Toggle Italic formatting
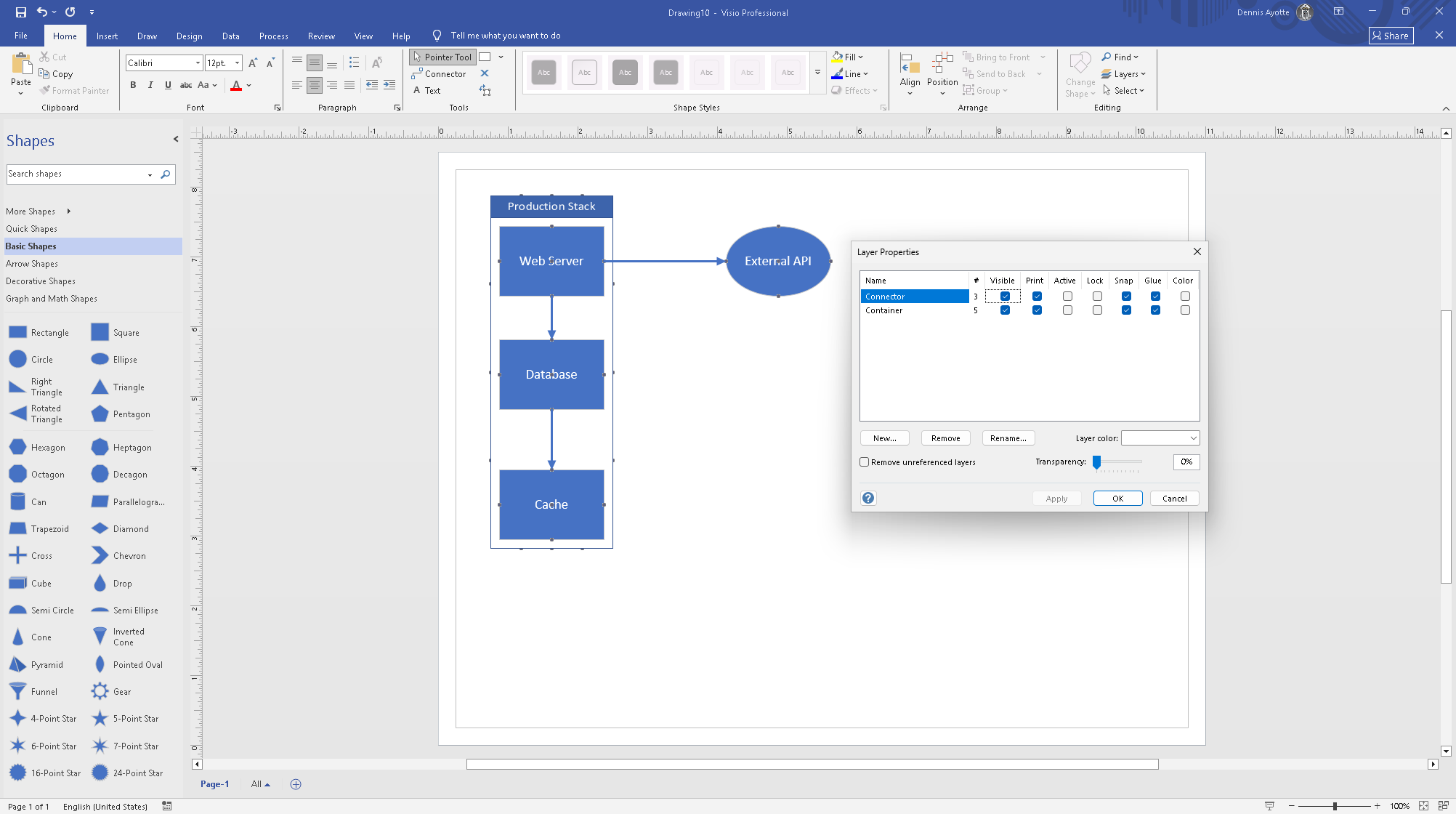Image resolution: width=1456 pixels, height=814 pixels. [x=150, y=85]
